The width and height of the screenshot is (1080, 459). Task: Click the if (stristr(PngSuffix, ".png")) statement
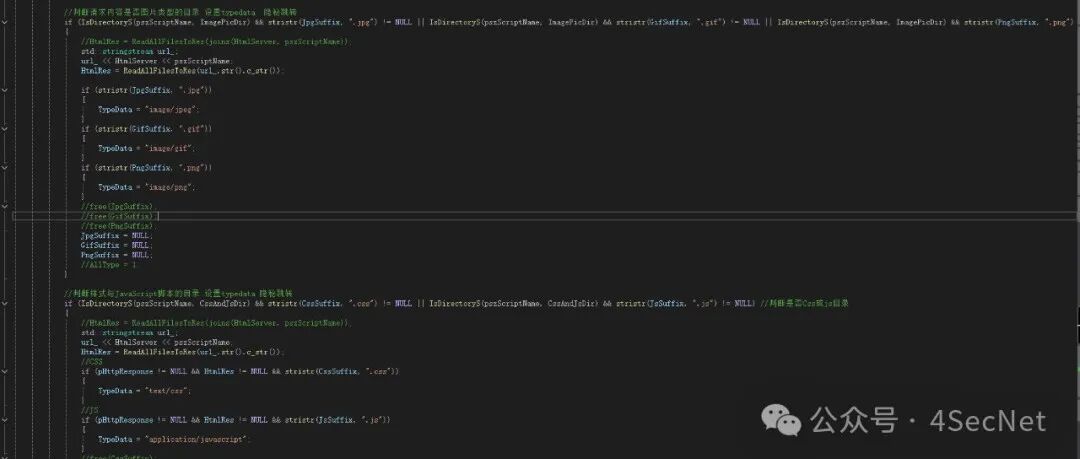pos(146,167)
